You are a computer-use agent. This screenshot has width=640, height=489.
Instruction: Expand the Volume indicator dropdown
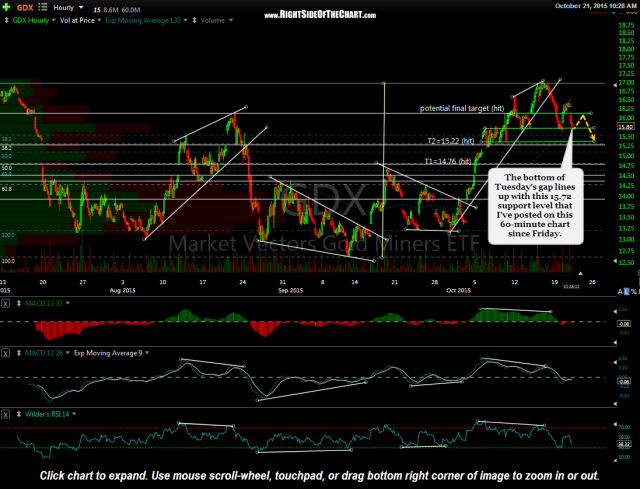(231, 20)
